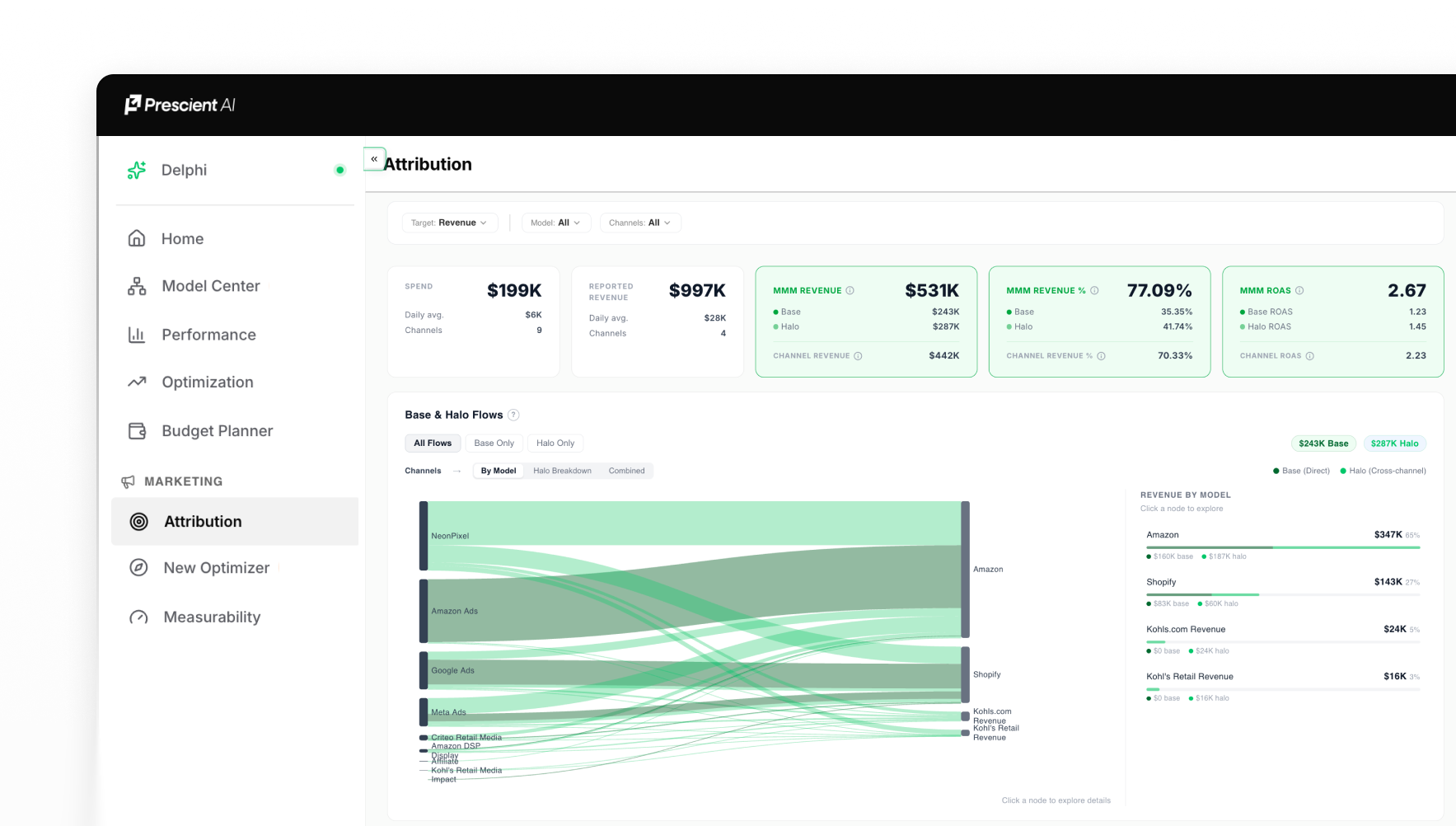Open the Target: Revenue dropdown
Screen dimensions: 1456x826
[449, 223]
